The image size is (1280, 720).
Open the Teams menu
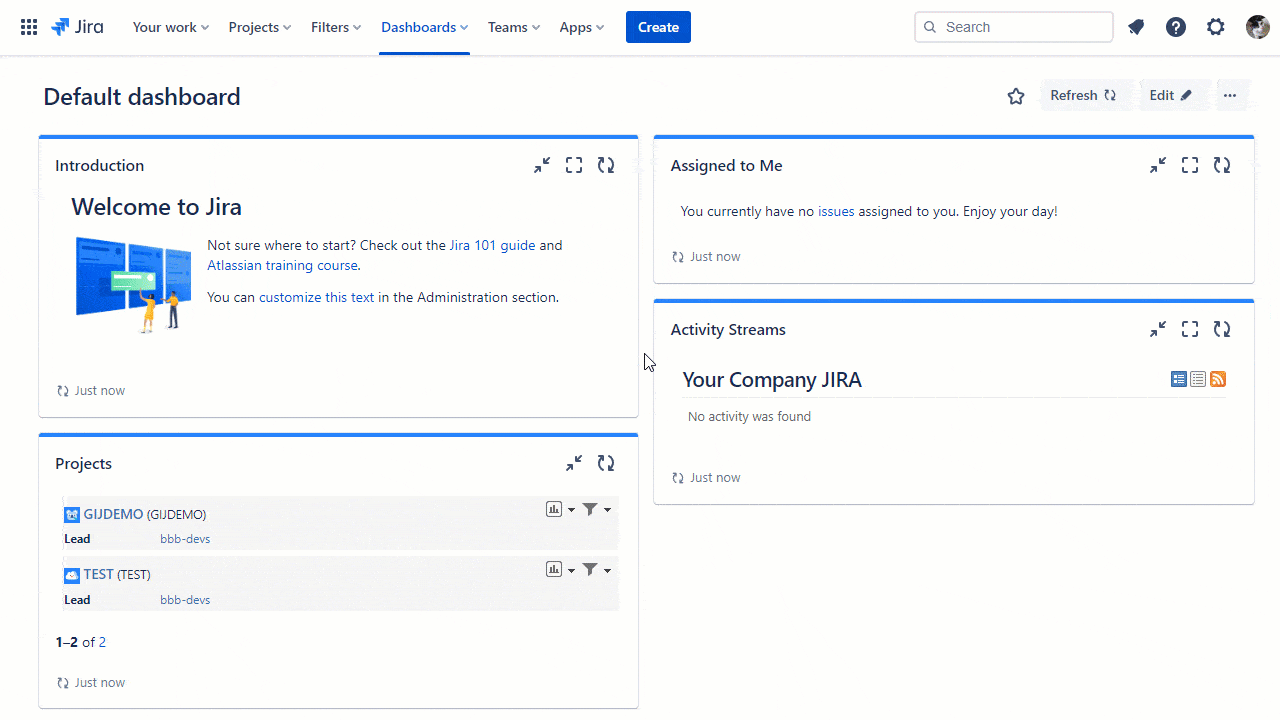coord(514,27)
